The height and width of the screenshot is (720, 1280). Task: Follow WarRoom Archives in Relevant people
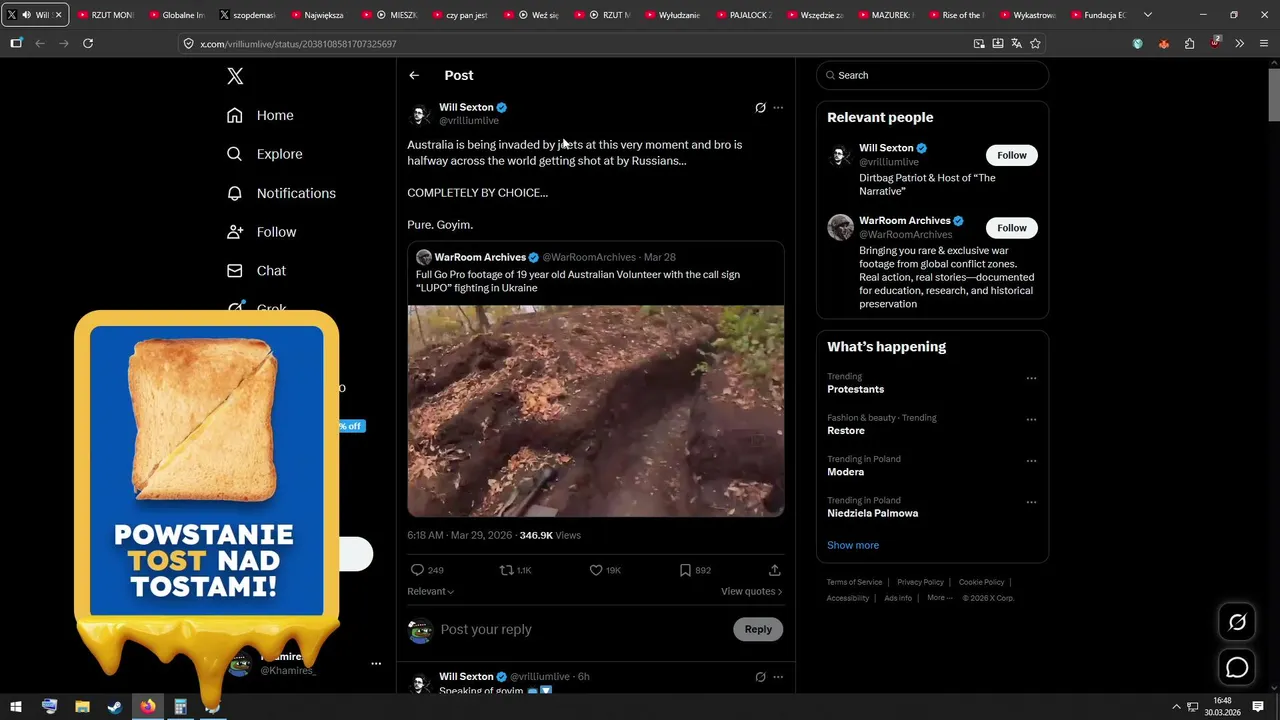(x=1012, y=228)
